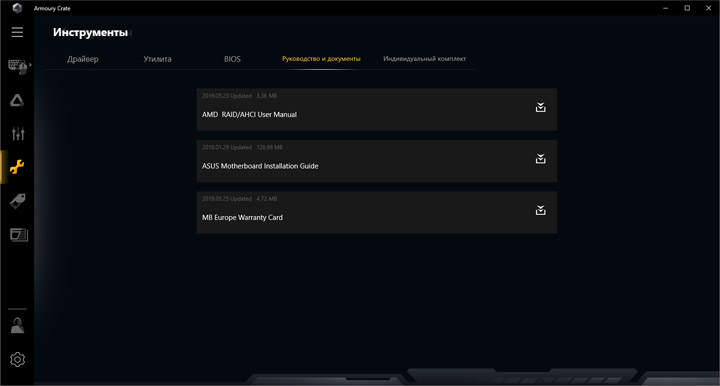Open the hamburger menu in the sidebar

click(17, 32)
